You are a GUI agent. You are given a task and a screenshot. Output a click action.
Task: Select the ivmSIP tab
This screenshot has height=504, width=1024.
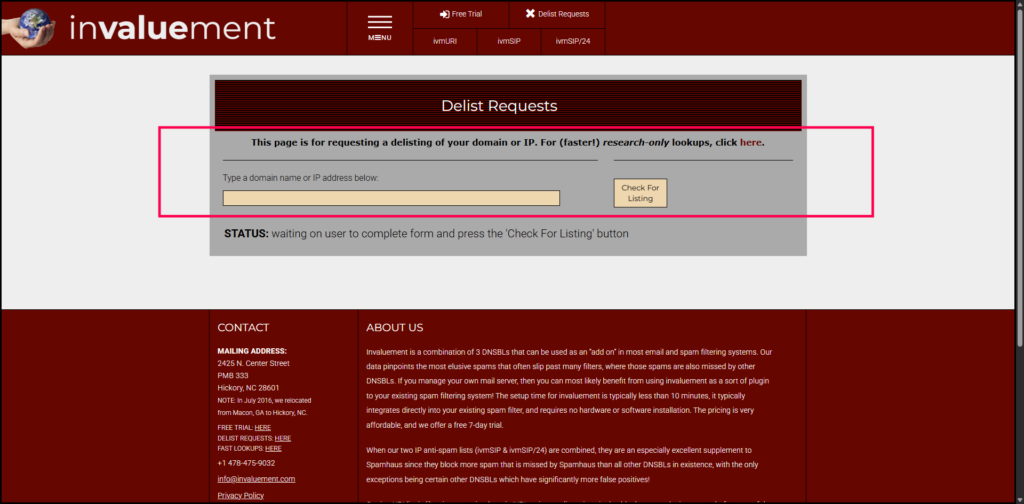coord(508,42)
